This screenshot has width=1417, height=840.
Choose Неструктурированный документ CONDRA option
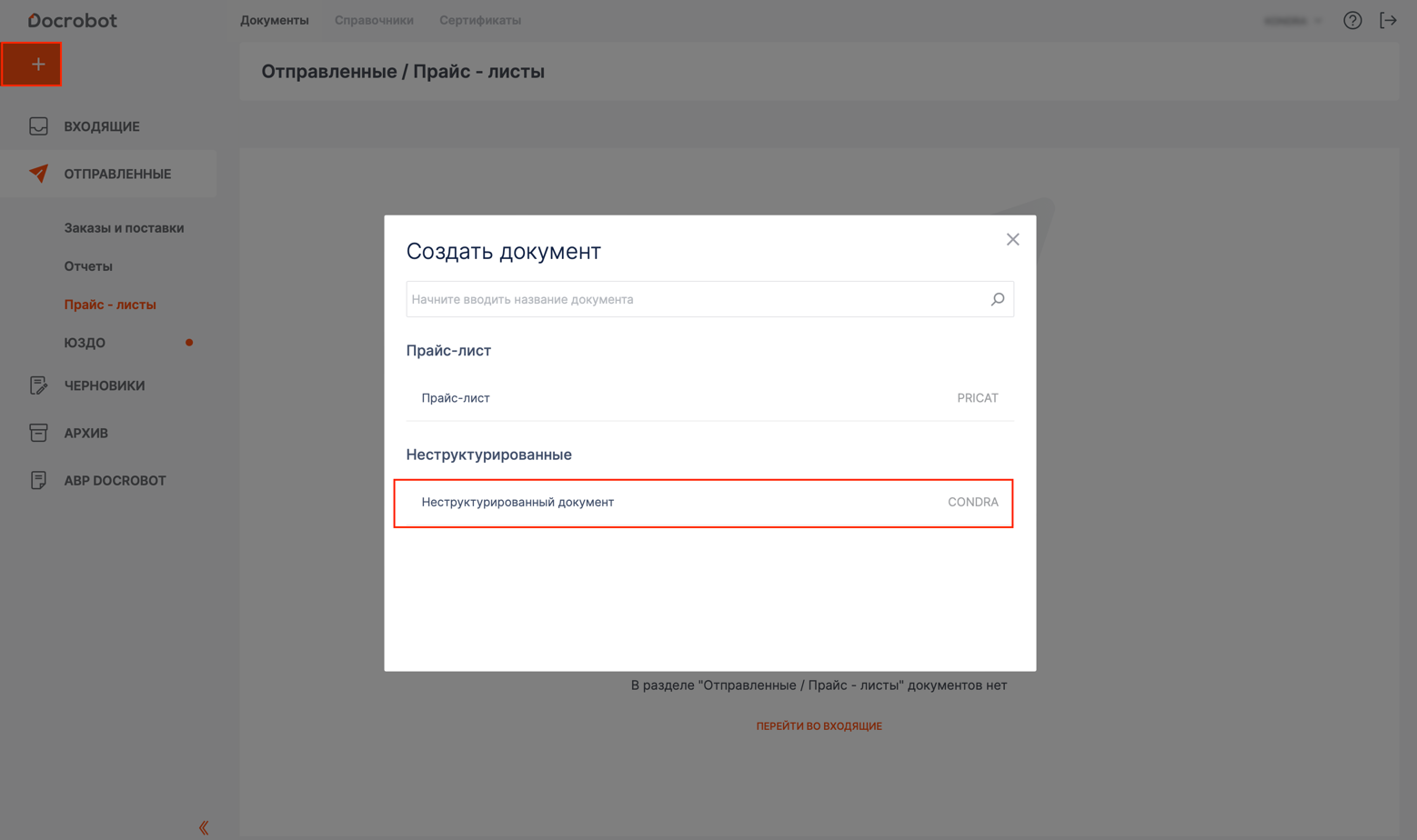coord(703,503)
